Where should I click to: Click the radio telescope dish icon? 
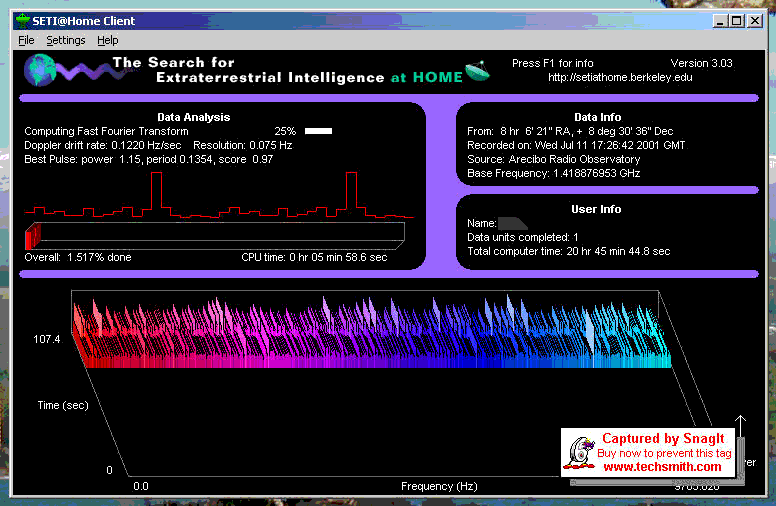478,71
